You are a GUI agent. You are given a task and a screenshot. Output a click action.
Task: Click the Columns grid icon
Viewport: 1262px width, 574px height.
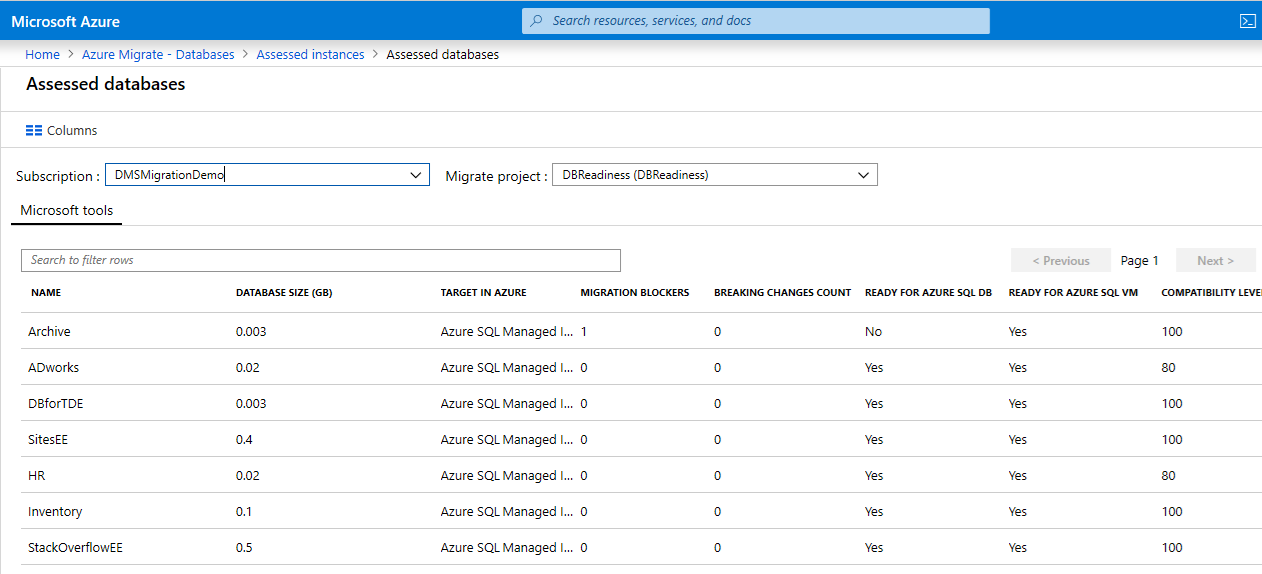click(34, 131)
